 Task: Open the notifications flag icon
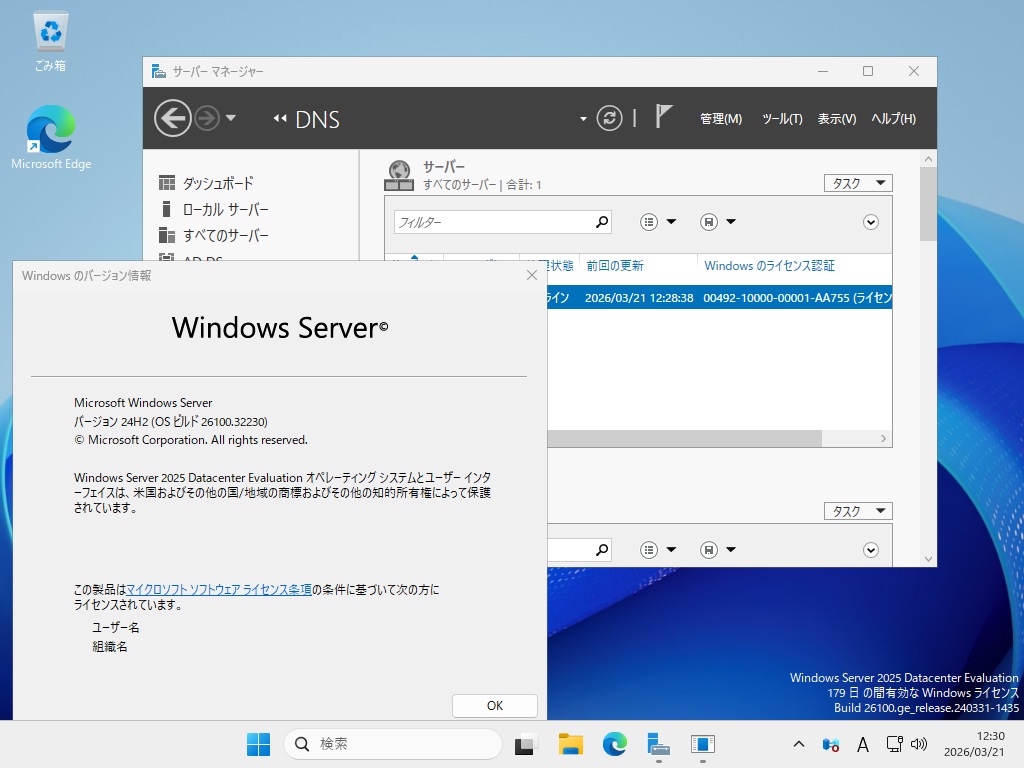(x=664, y=117)
